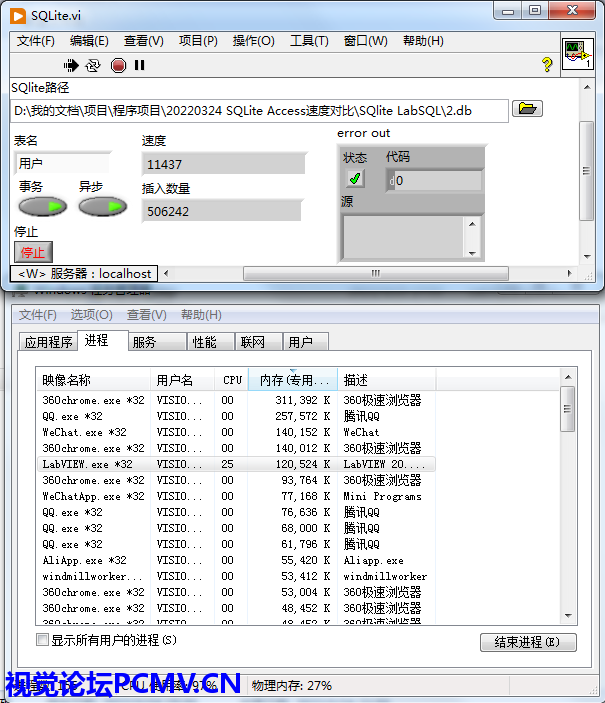This screenshot has height=703, width=605.
Task: Click the 结束进程(E) button
Action: [x=528, y=642]
